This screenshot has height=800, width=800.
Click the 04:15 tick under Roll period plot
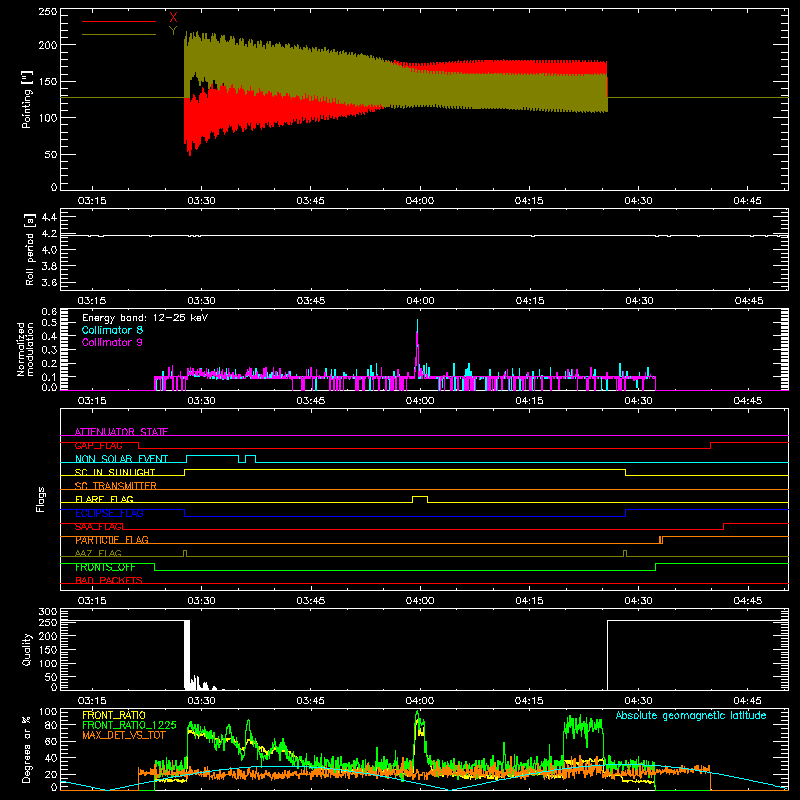530,301
